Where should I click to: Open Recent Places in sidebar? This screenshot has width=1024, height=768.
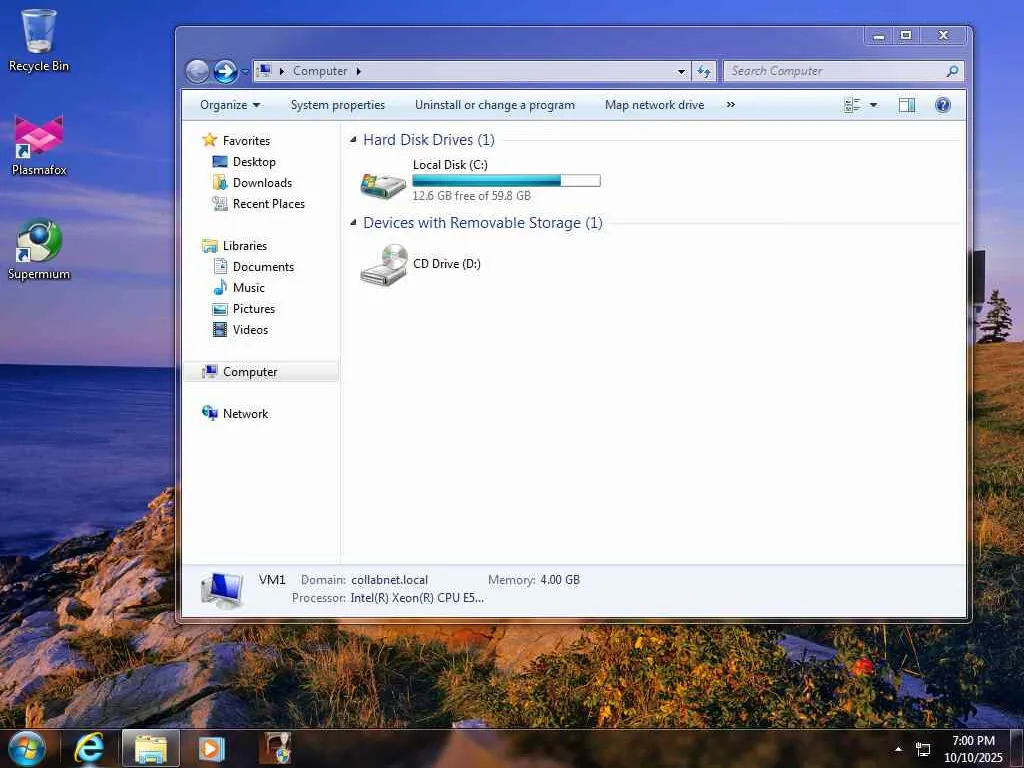point(259,204)
